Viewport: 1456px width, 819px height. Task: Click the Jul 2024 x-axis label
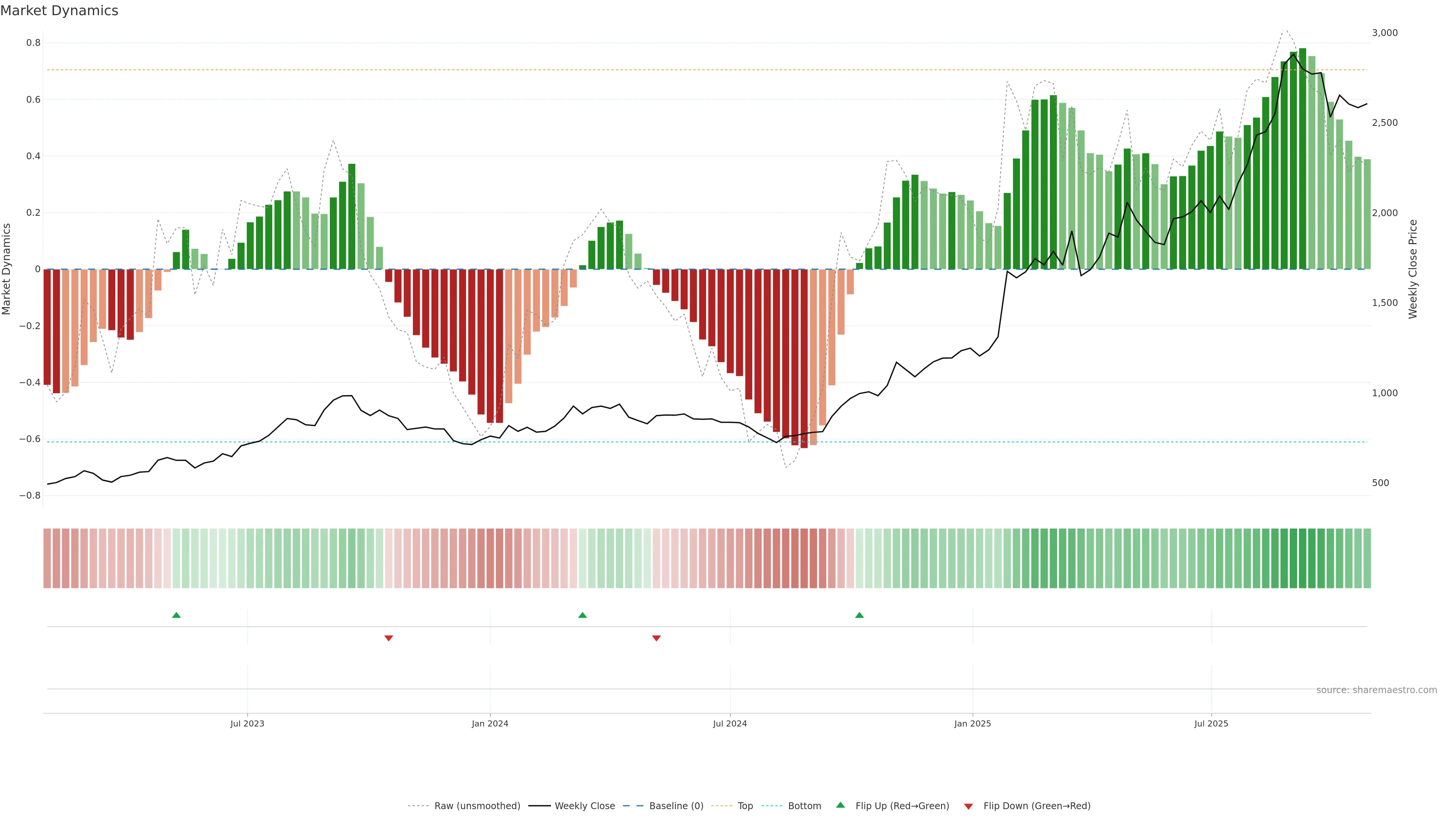pyautogui.click(x=730, y=723)
